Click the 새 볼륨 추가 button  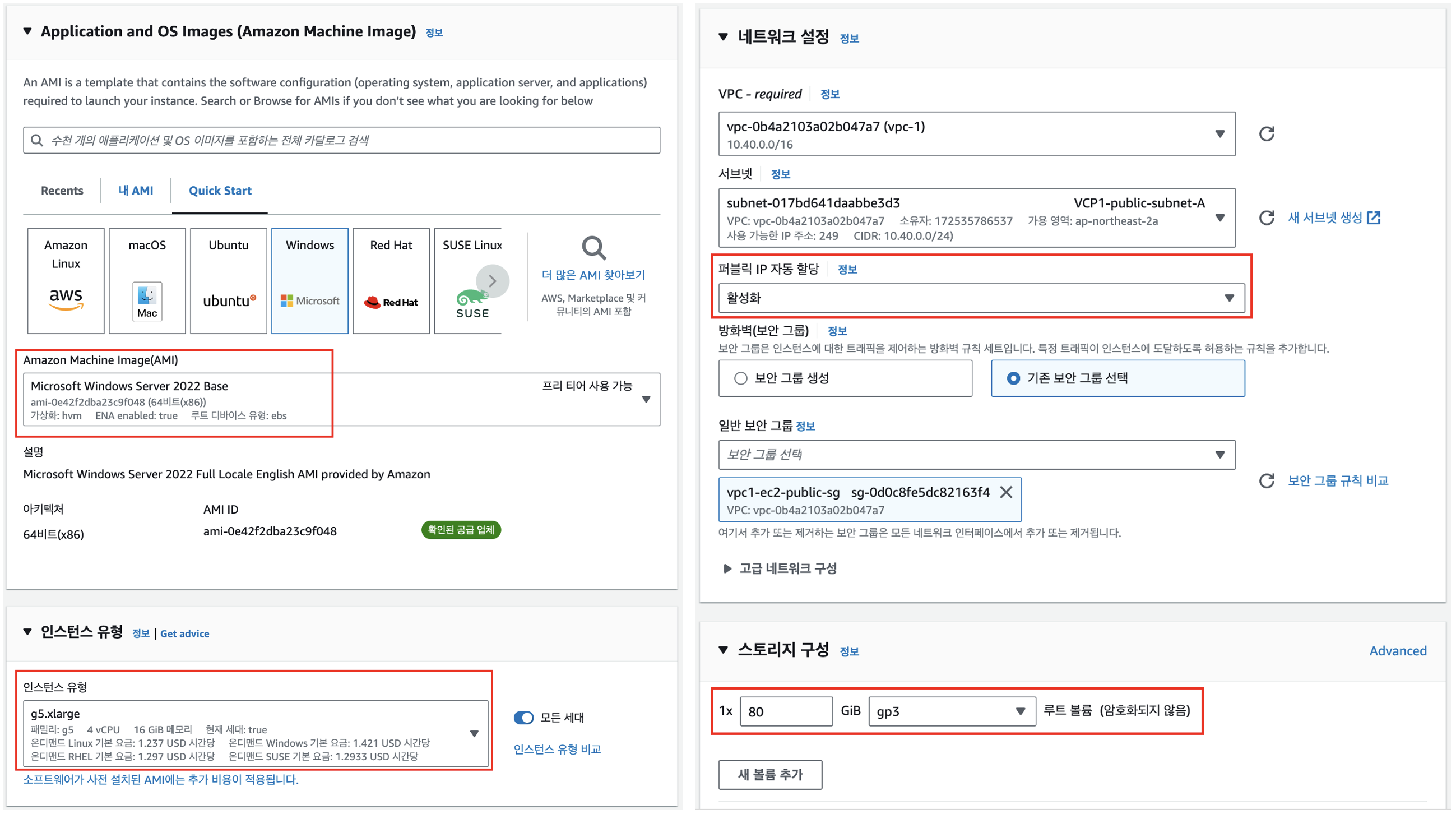coord(770,774)
